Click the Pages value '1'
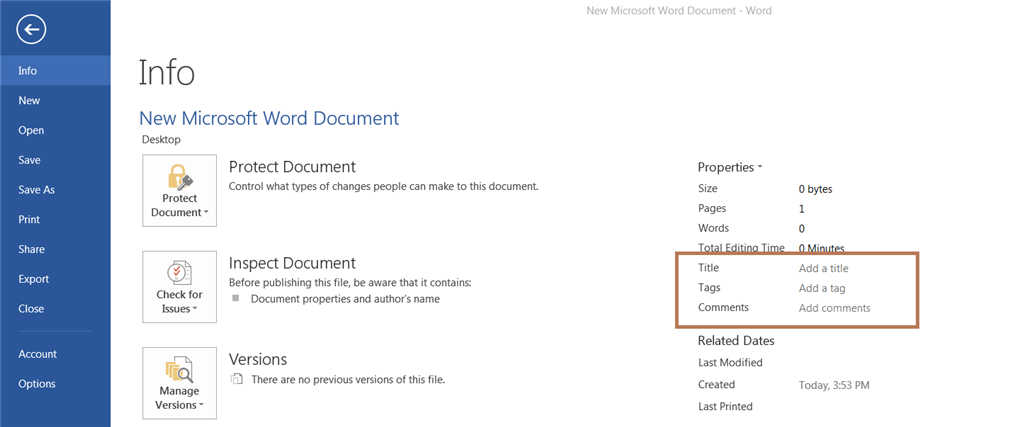The width and height of the screenshot is (1024, 427). [x=801, y=209]
